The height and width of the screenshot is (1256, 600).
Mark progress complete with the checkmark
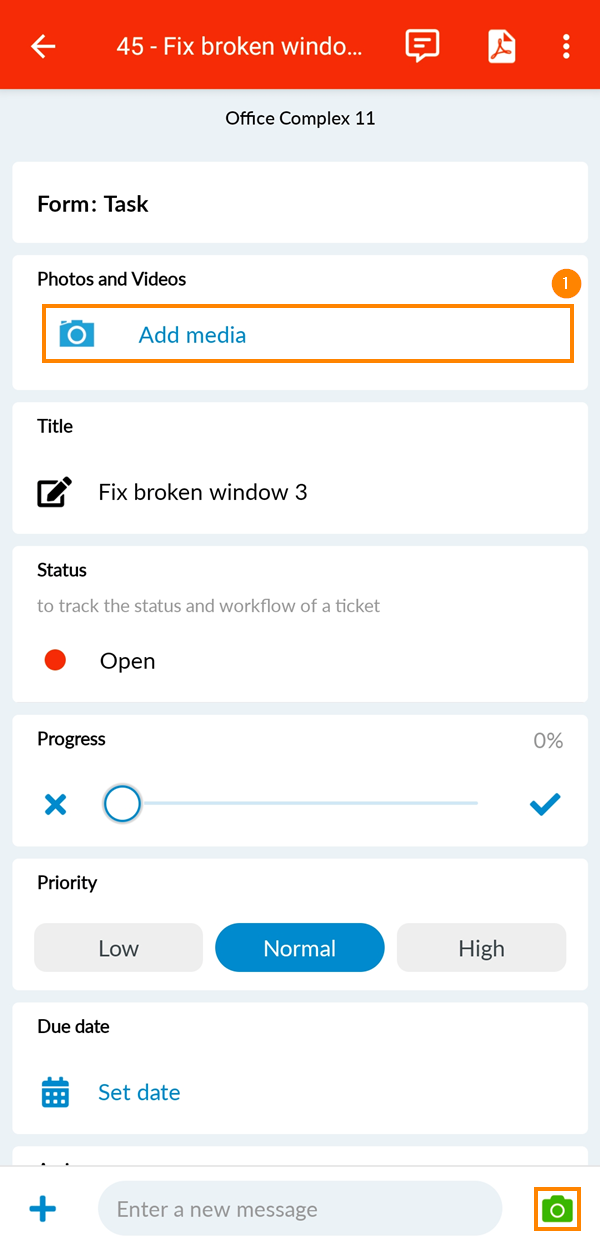(x=545, y=804)
